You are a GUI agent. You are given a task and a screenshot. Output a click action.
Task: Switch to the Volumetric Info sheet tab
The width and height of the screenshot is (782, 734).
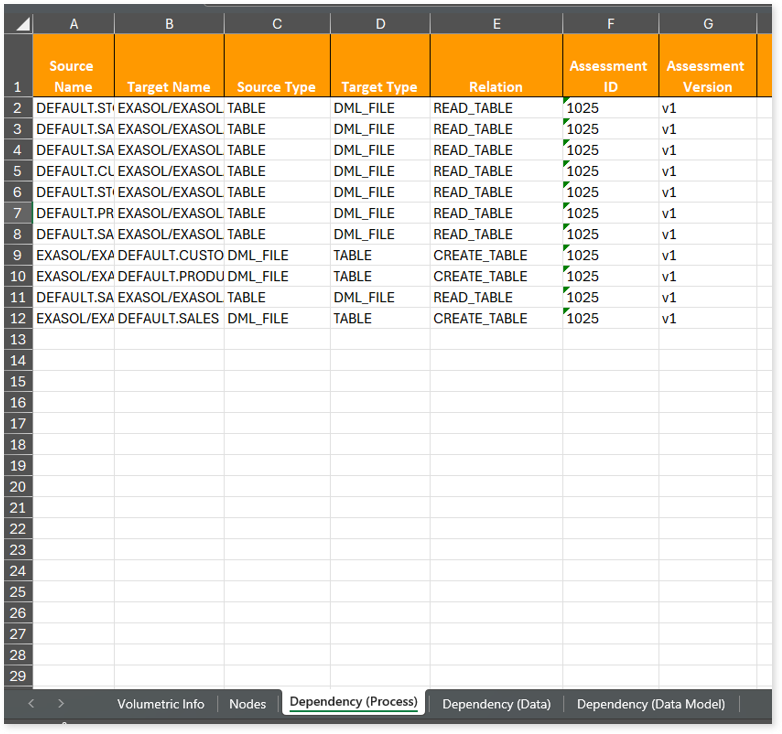[160, 704]
